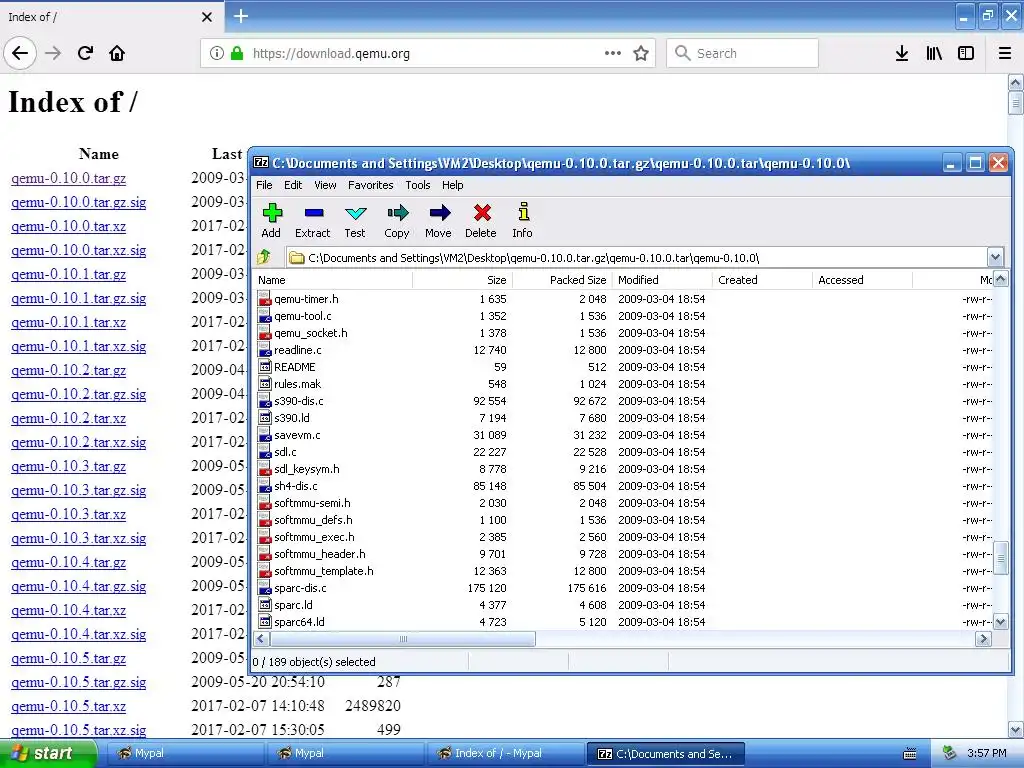Open the browser Library icon
The image size is (1024, 768).
[x=934, y=54]
